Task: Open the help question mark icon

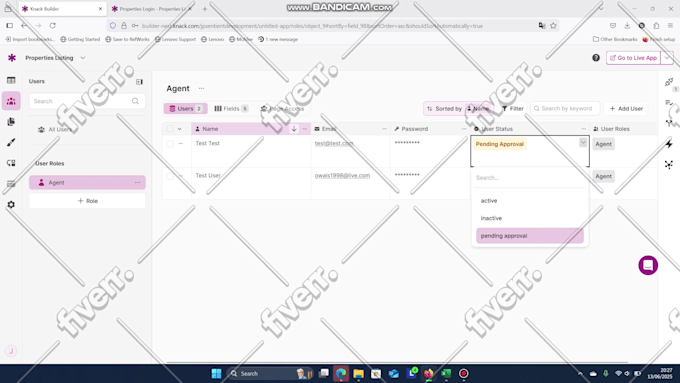Action: (596, 58)
